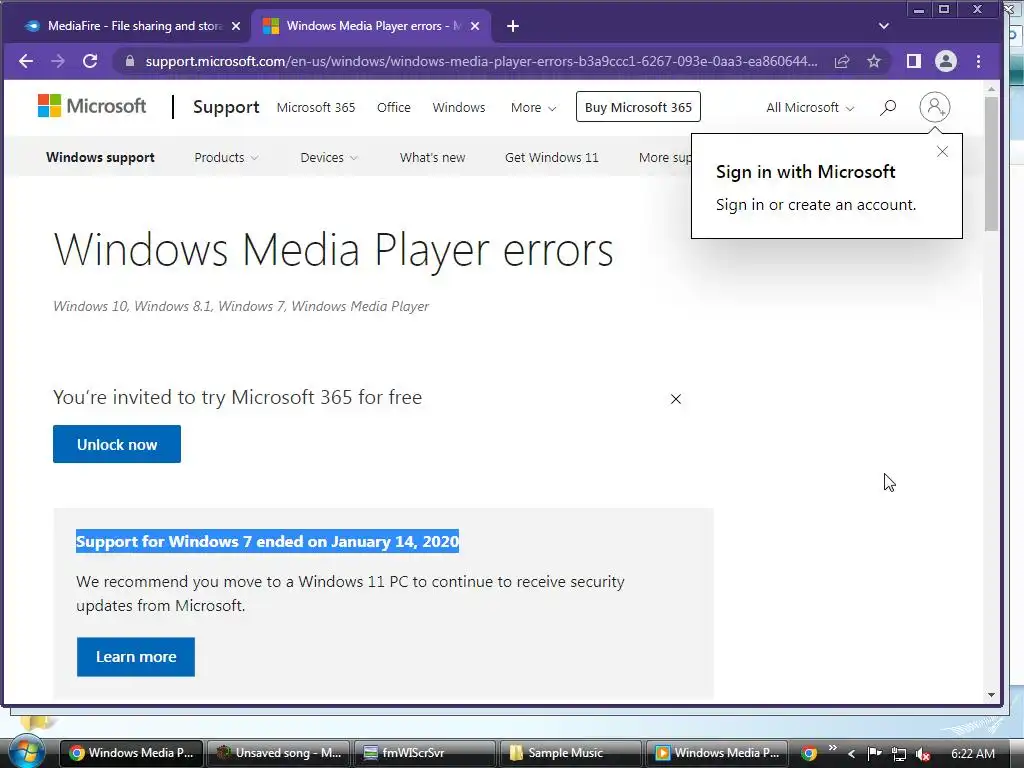Click the sign-in account icon
Image resolution: width=1024 pixels, height=768 pixels.
[x=935, y=106]
